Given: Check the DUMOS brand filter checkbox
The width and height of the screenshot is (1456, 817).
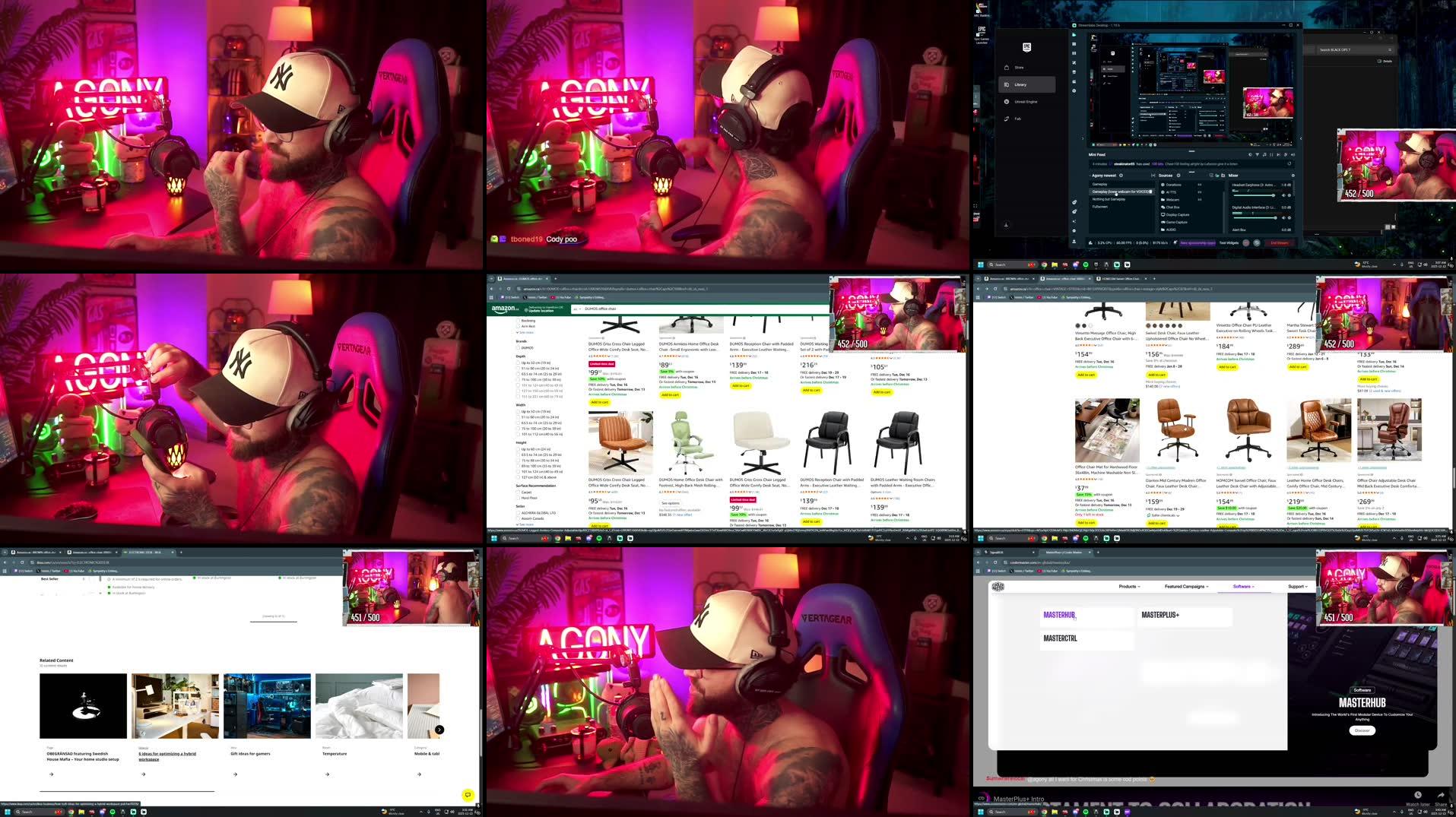Looking at the screenshot, I should pyautogui.click(x=518, y=347).
